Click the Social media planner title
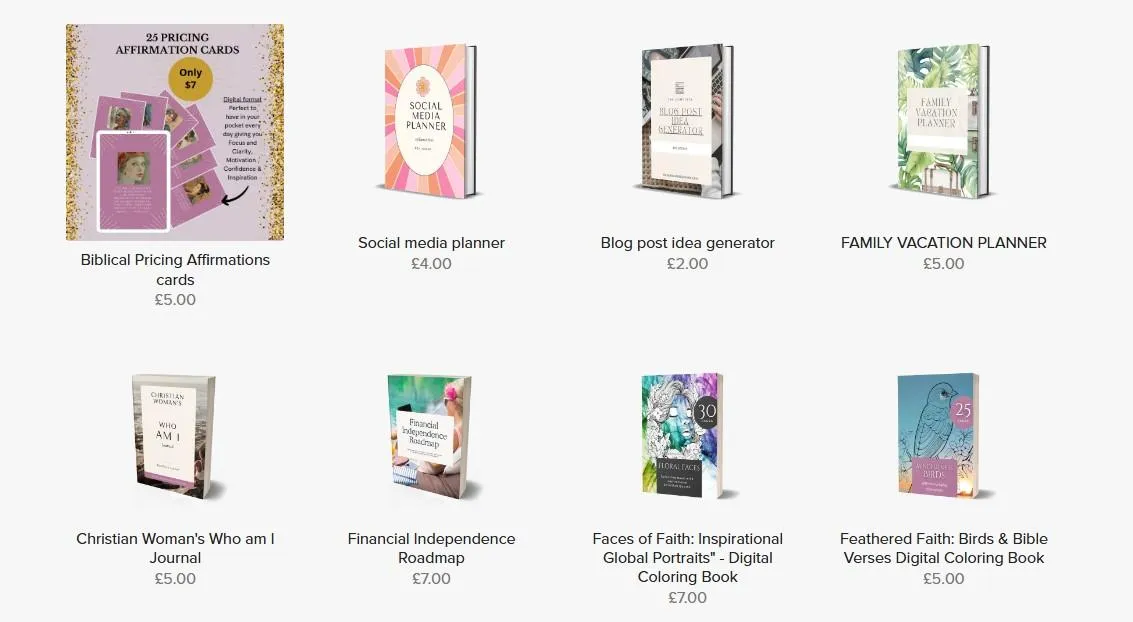The width and height of the screenshot is (1133, 622). (431, 243)
